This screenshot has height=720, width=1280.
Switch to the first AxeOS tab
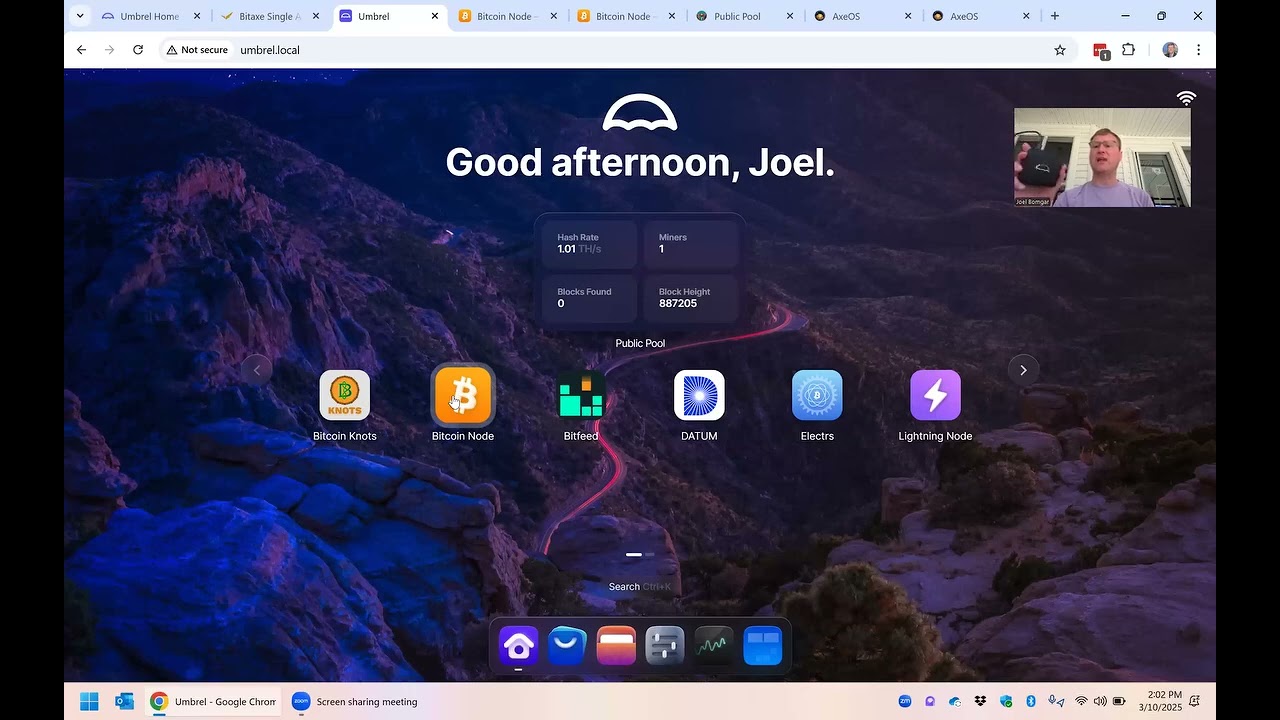coord(864,16)
